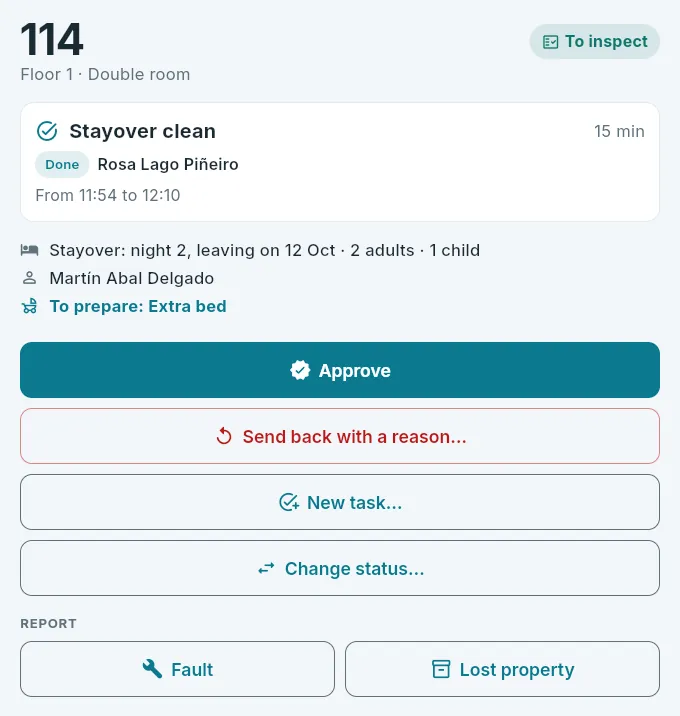Open Change status options

(x=340, y=568)
